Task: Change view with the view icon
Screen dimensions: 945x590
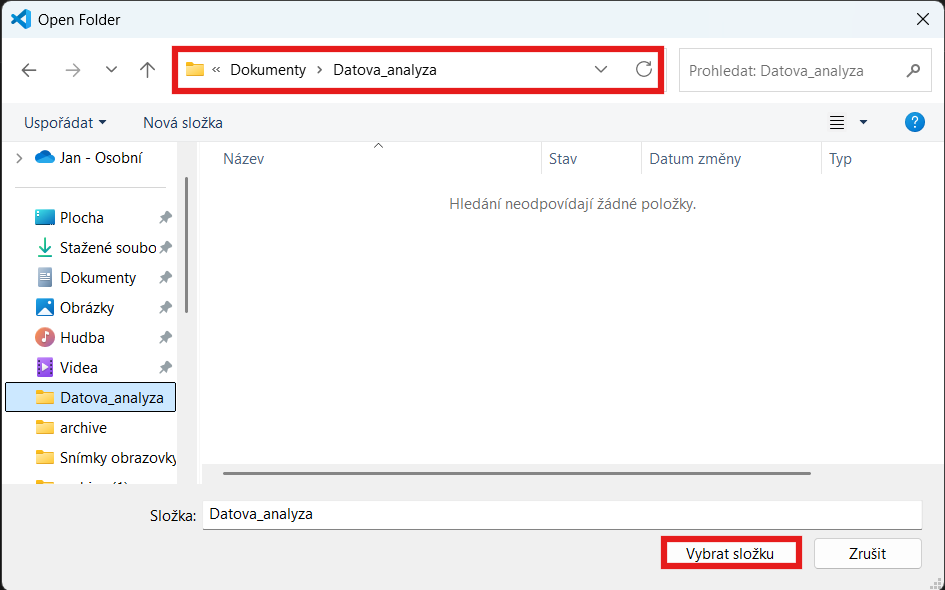Action: pyautogui.click(x=837, y=122)
